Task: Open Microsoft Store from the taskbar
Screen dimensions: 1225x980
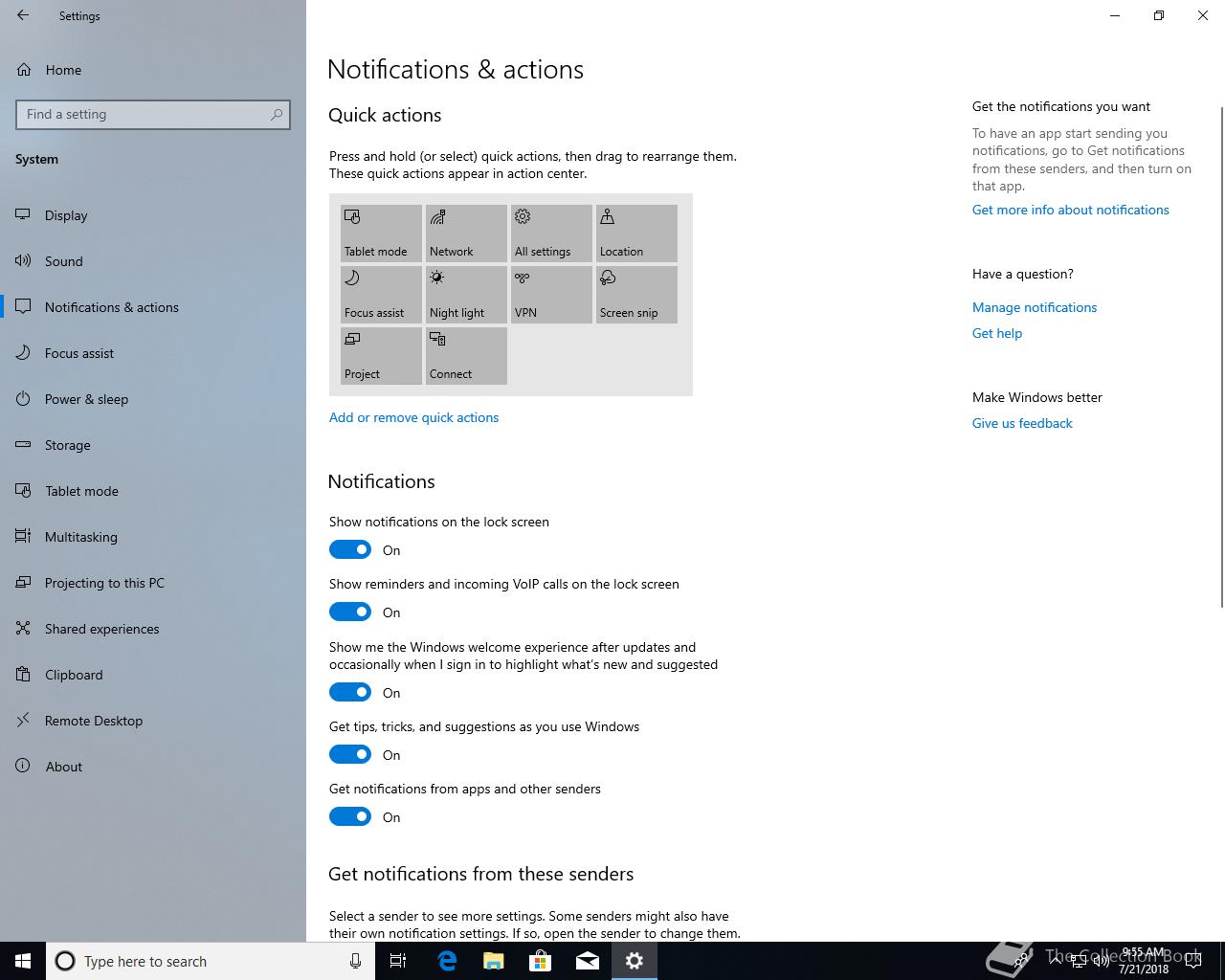Action: click(x=540, y=961)
